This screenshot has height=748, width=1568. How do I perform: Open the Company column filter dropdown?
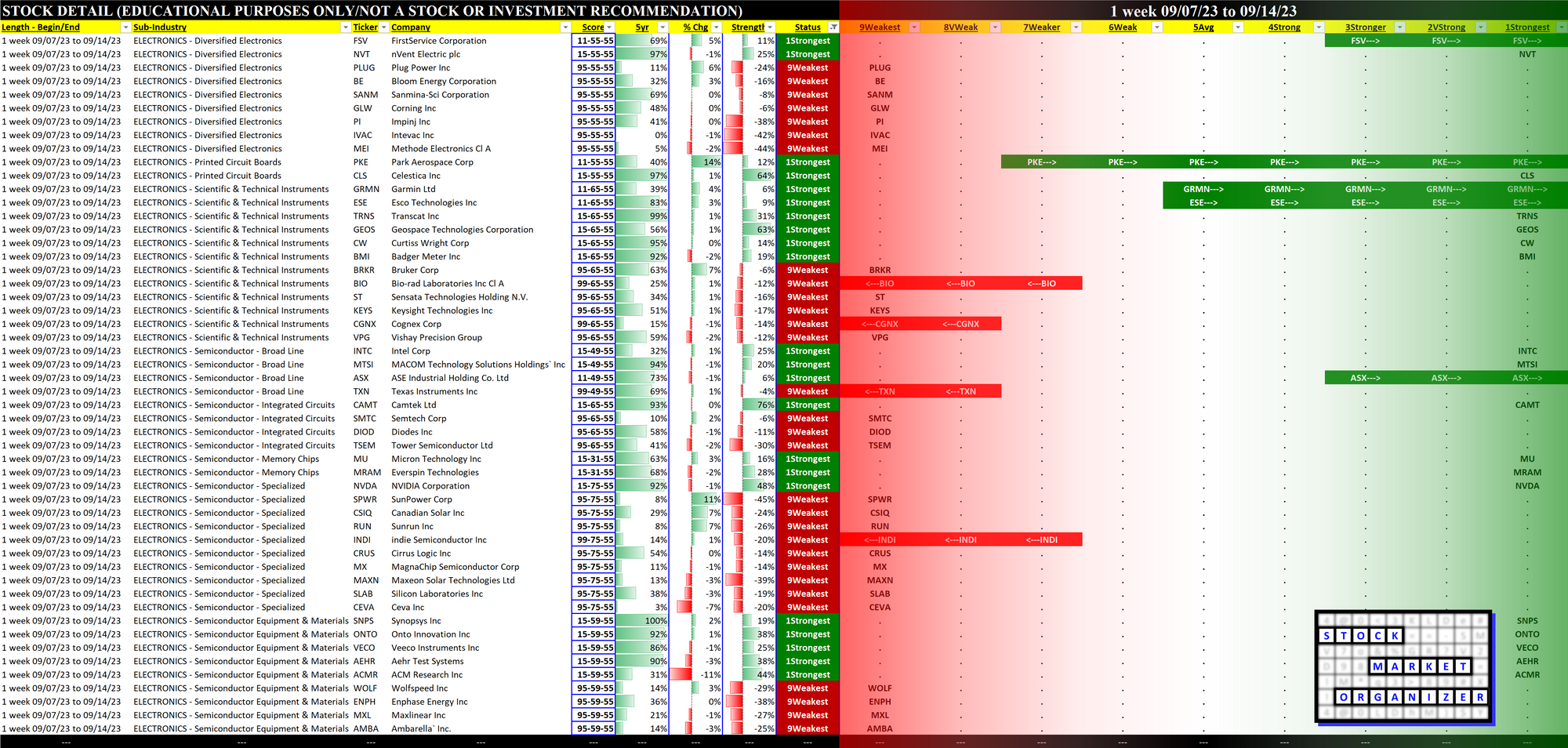pos(565,27)
